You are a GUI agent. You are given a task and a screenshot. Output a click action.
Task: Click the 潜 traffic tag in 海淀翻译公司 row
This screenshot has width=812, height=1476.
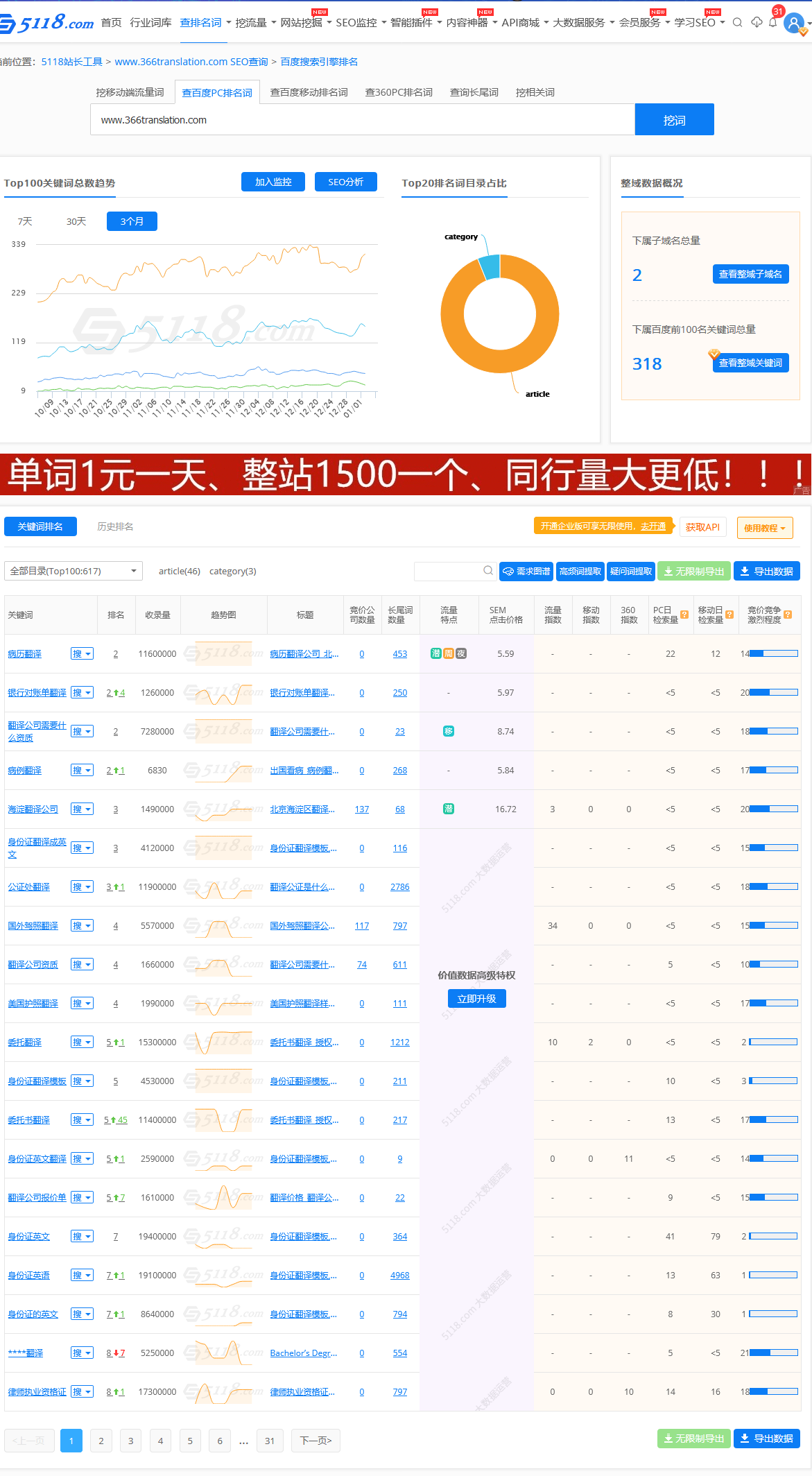pyautogui.click(x=449, y=809)
